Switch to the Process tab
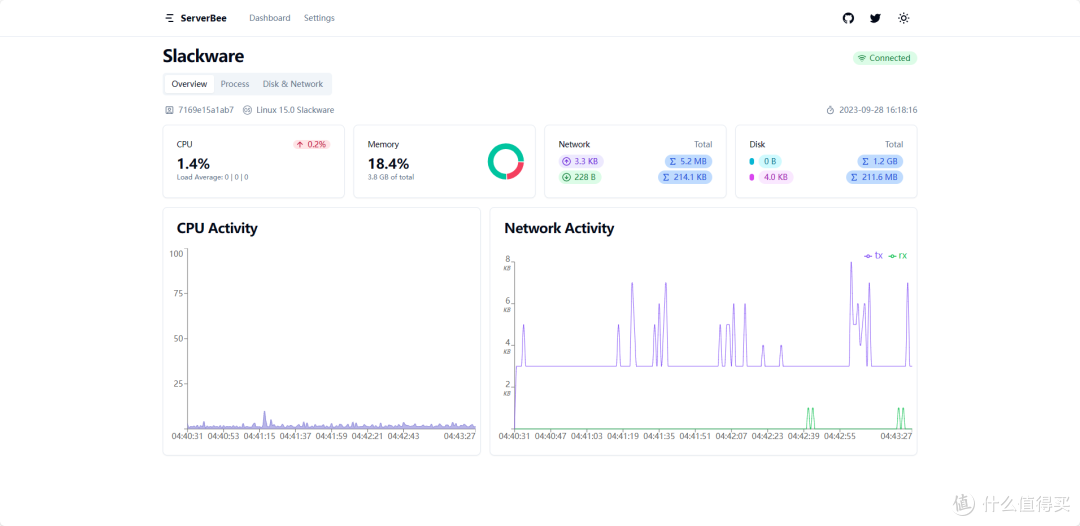 [x=235, y=84]
